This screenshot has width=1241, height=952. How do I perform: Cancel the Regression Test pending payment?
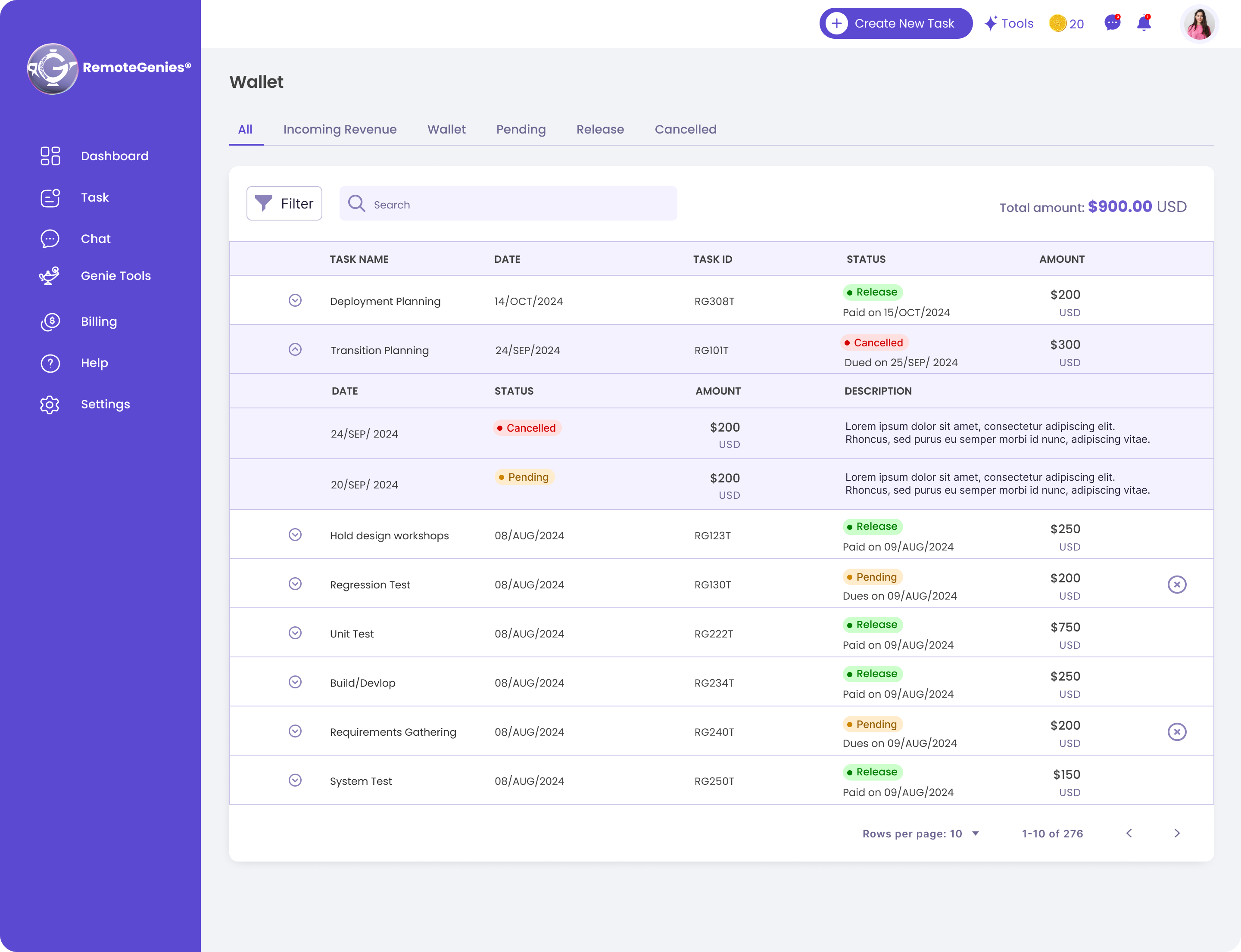1177,584
